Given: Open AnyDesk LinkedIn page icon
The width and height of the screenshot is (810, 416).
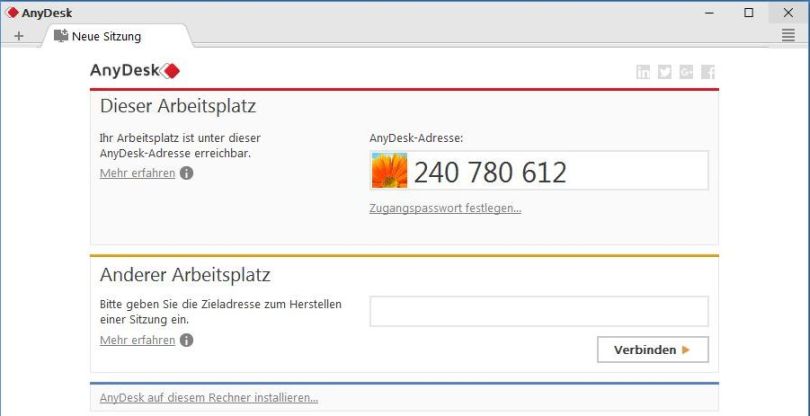Looking at the screenshot, I should coord(643,72).
